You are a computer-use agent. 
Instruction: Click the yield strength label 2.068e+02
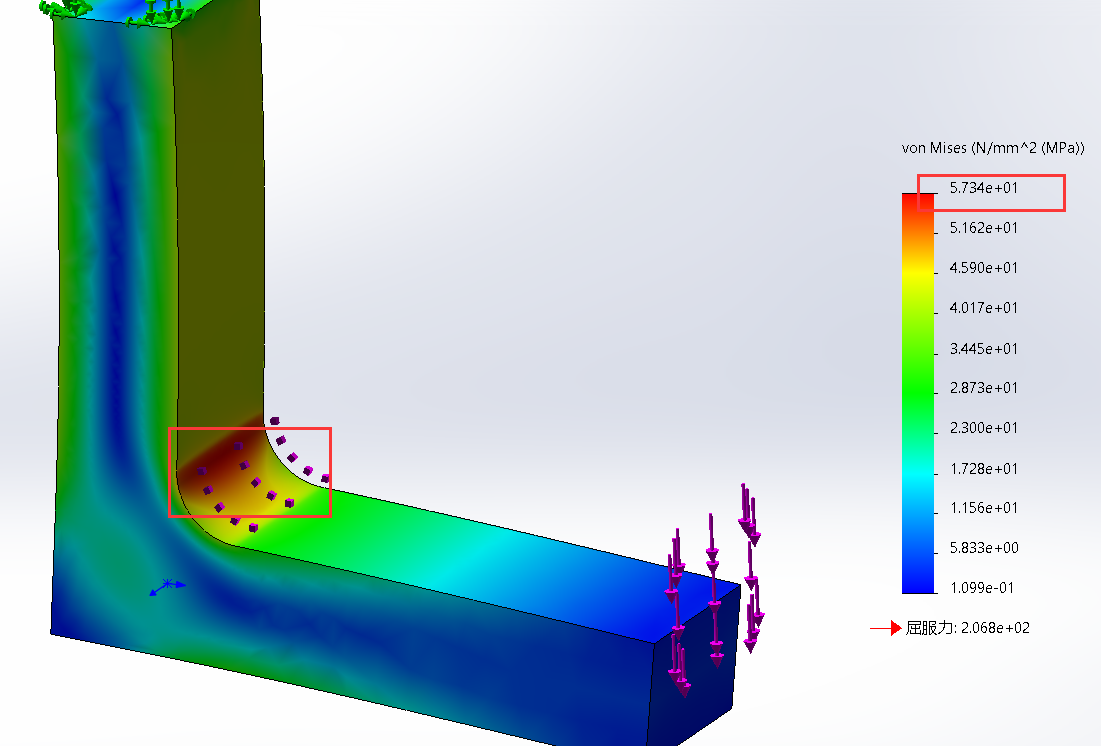coord(968,629)
